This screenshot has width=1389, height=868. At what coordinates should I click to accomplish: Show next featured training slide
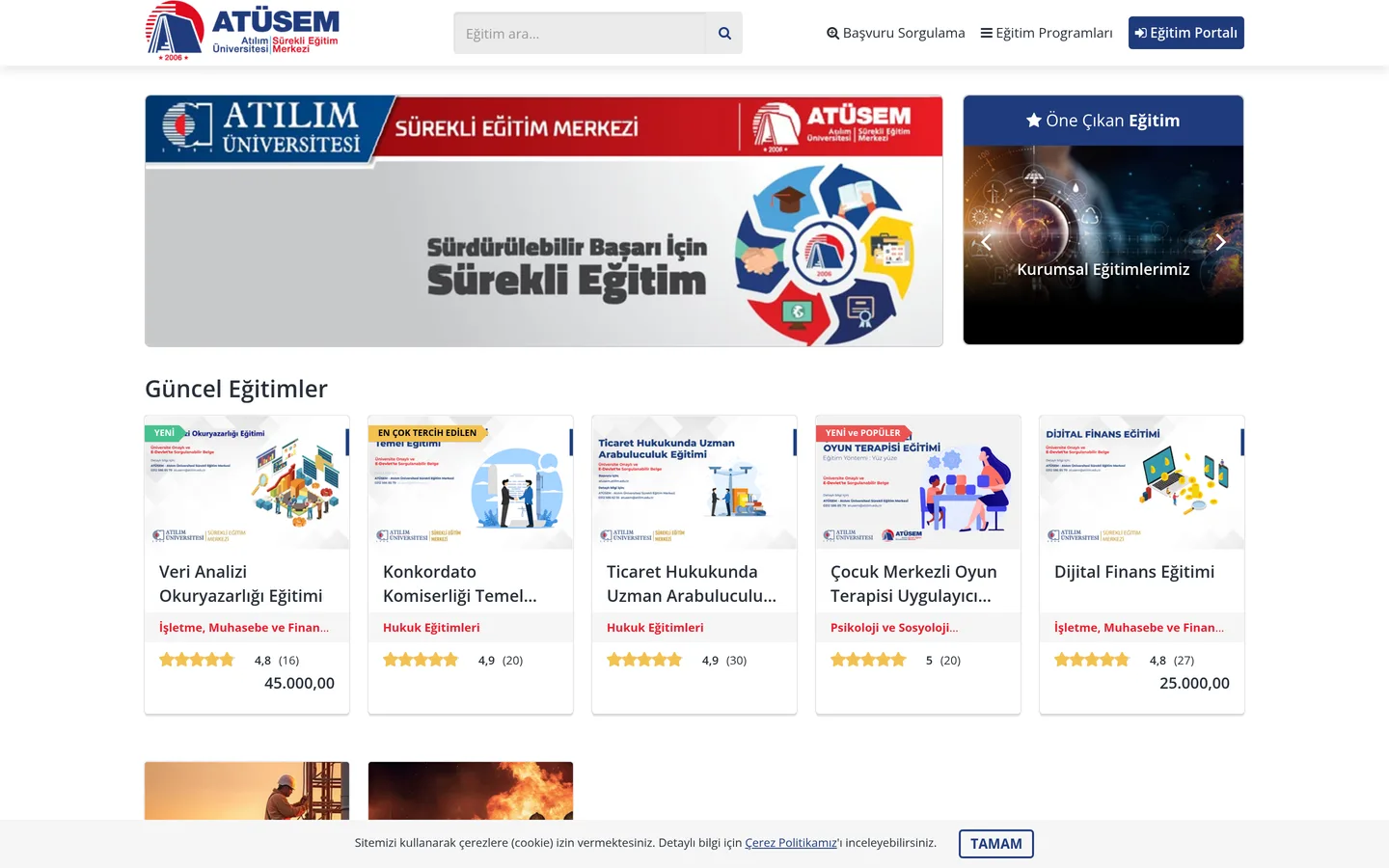click(x=1220, y=242)
